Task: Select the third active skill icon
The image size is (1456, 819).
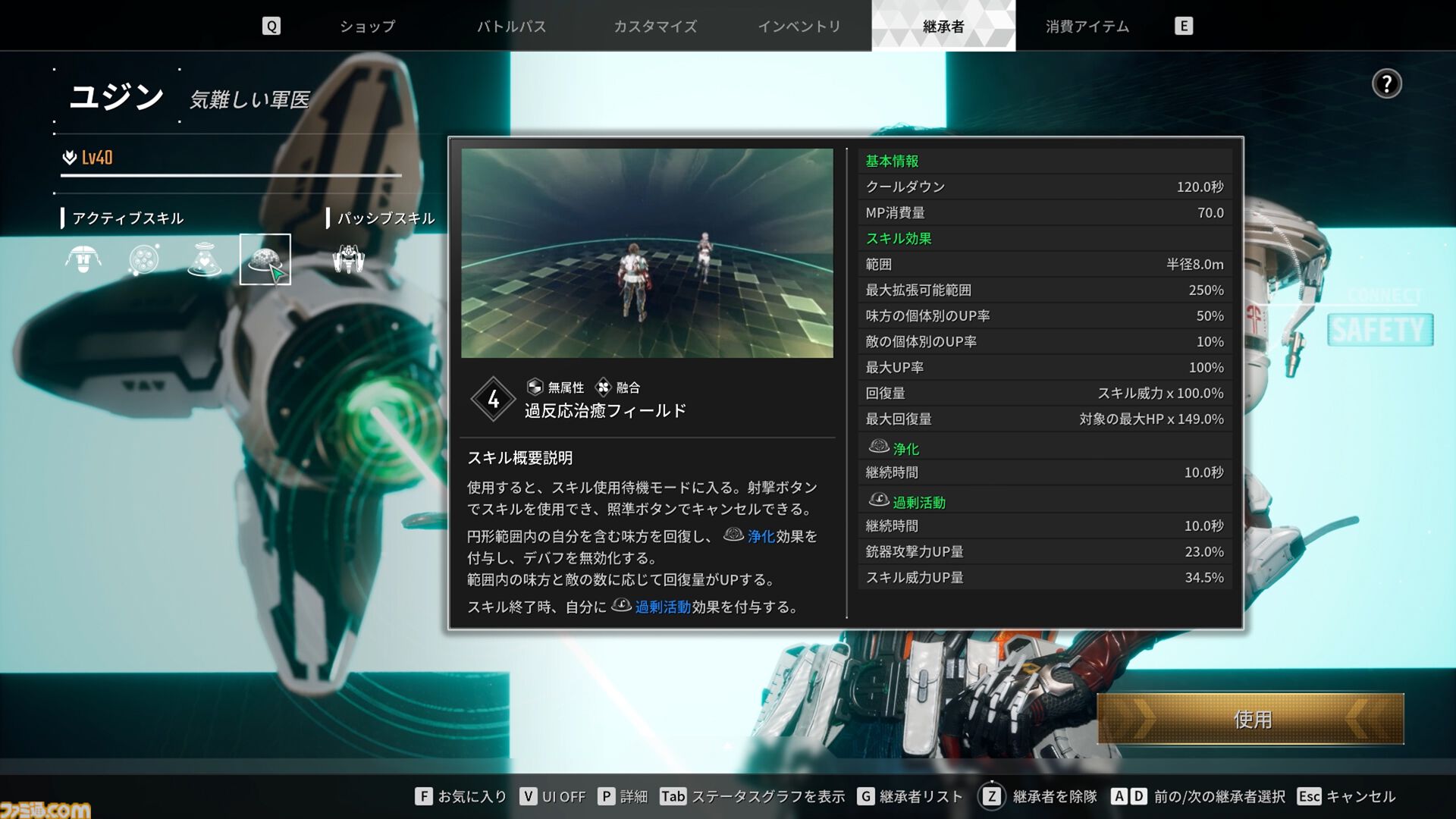Action: (x=204, y=259)
